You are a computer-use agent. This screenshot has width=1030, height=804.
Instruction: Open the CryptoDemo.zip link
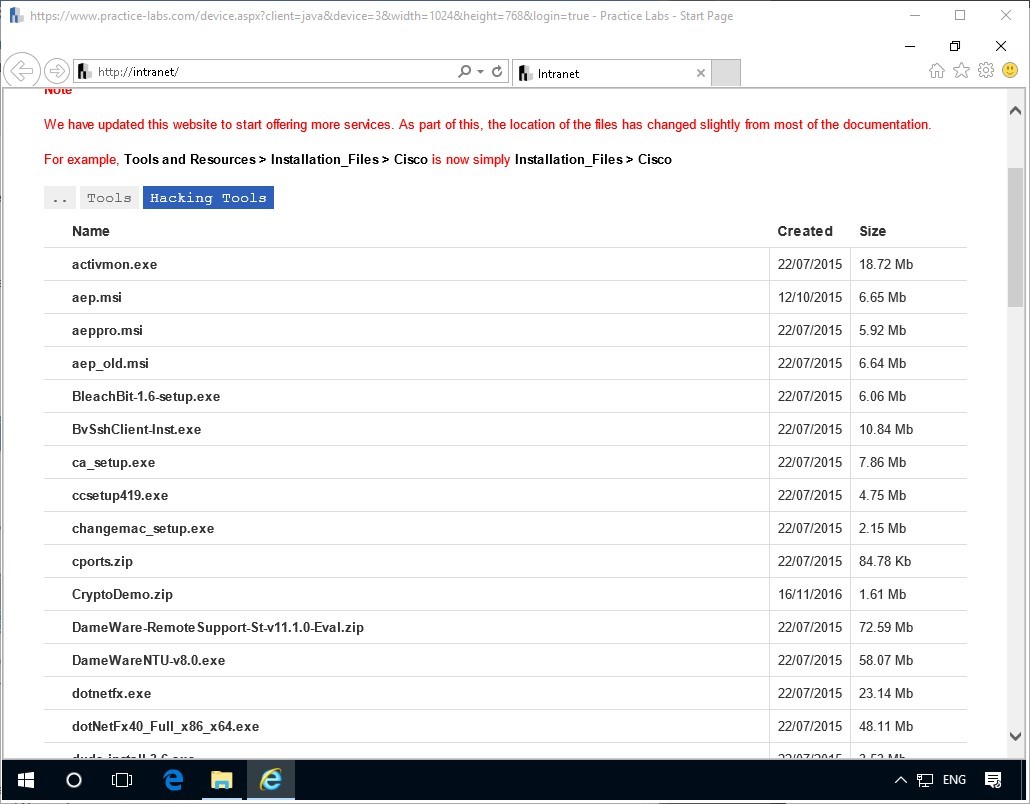[x=122, y=594]
